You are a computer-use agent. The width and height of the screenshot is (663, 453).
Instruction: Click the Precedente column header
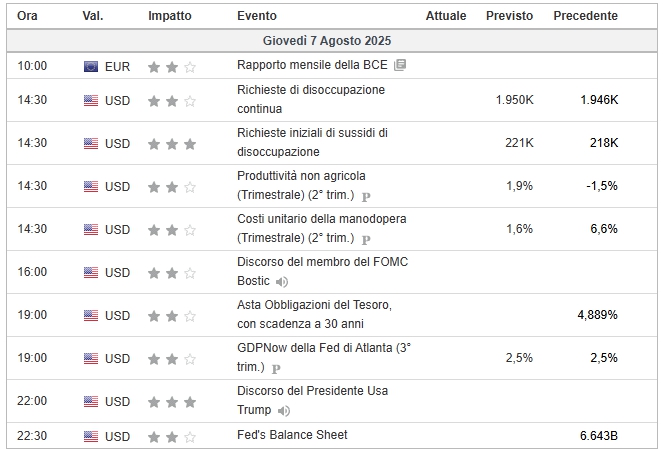(586, 16)
